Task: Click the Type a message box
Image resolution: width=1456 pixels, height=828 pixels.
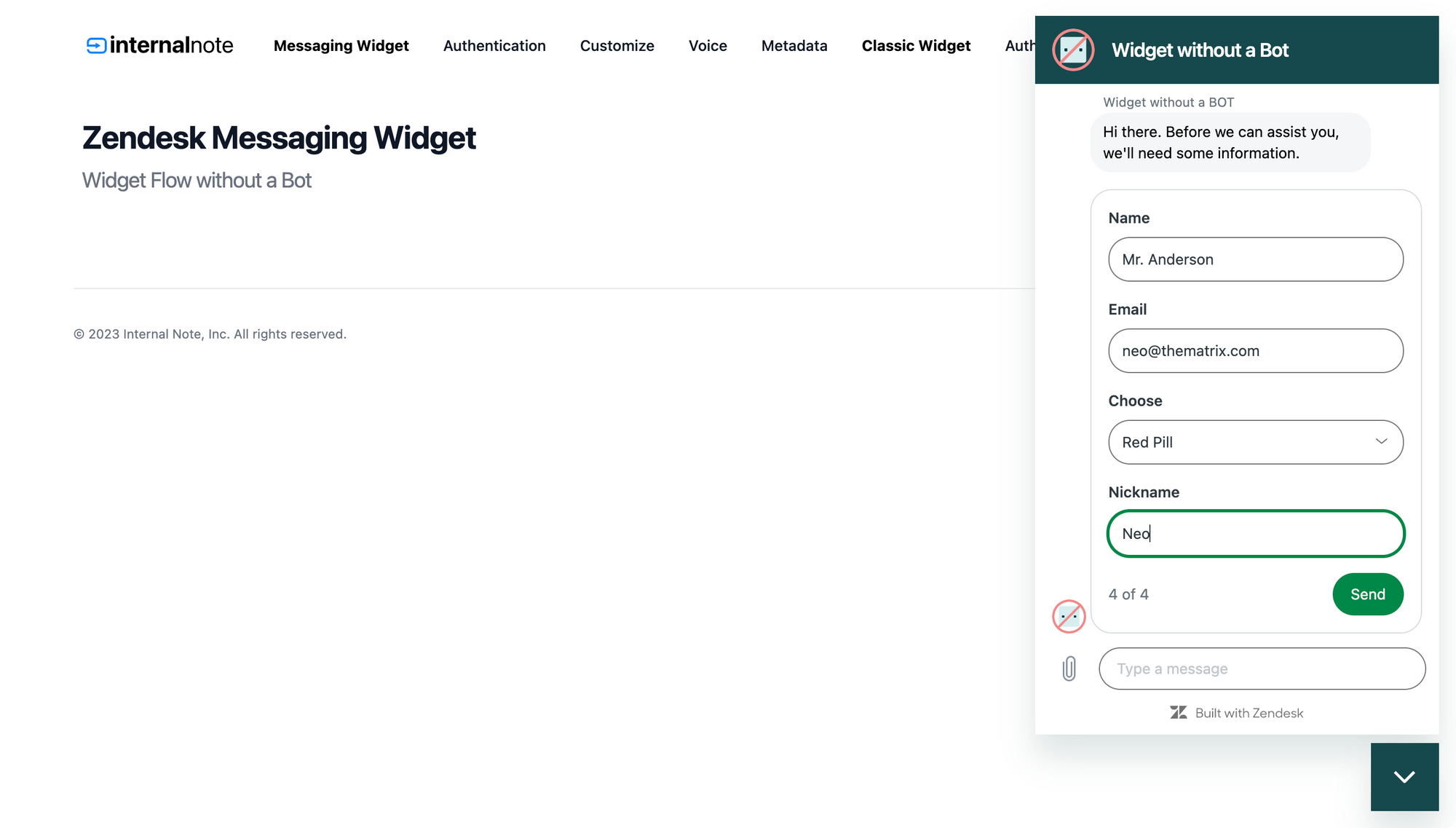Action: coord(1262,669)
